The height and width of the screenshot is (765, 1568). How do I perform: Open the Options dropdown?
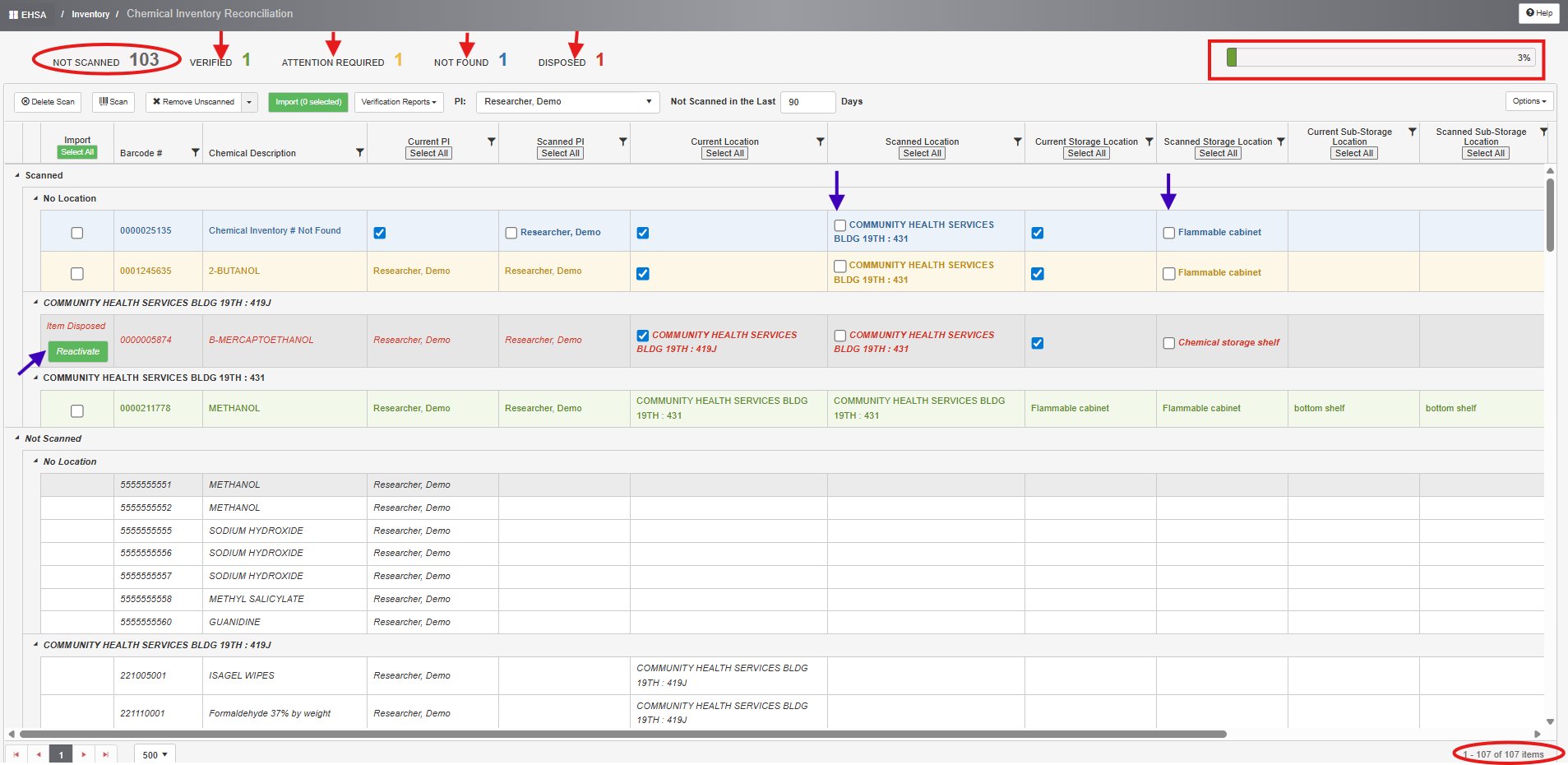pyautogui.click(x=1529, y=101)
